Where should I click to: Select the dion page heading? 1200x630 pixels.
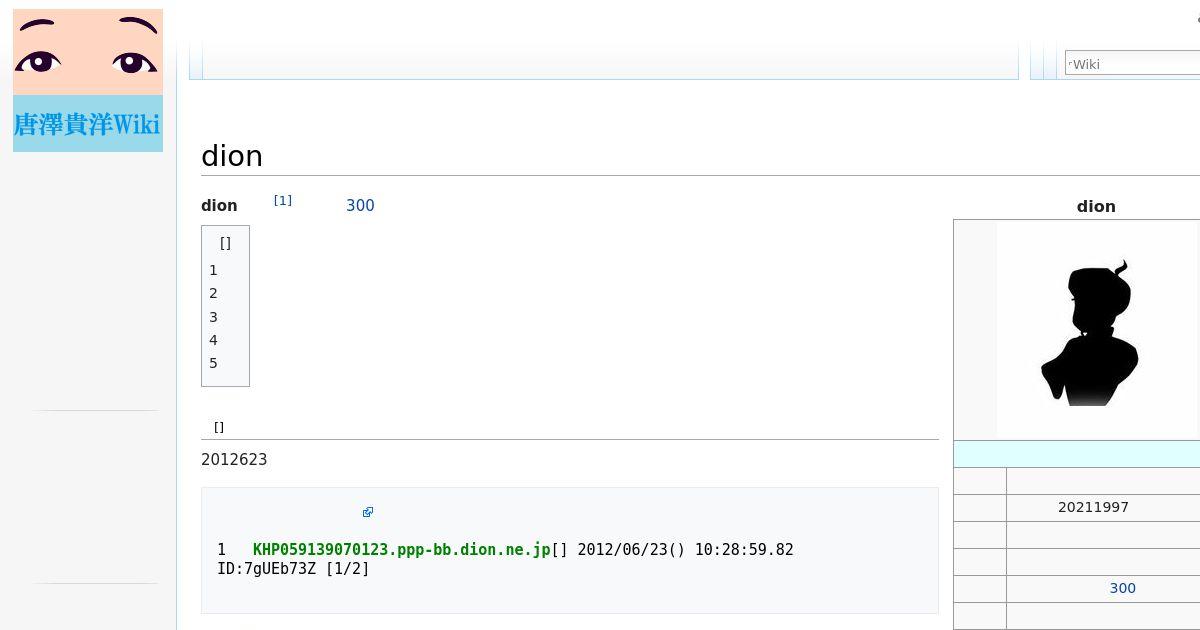coord(232,156)
